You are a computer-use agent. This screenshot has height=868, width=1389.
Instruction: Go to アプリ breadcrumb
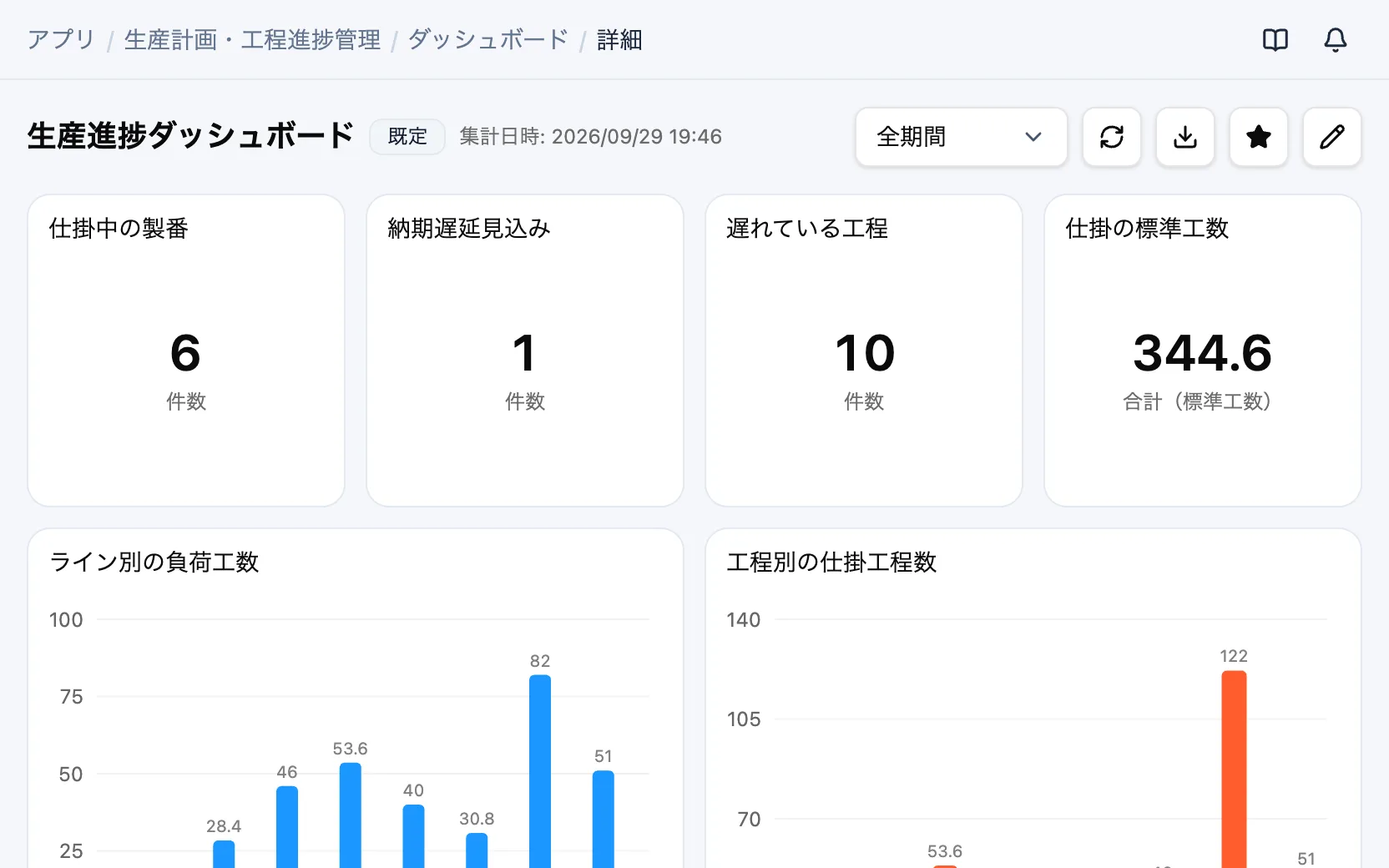pos(61,39)
